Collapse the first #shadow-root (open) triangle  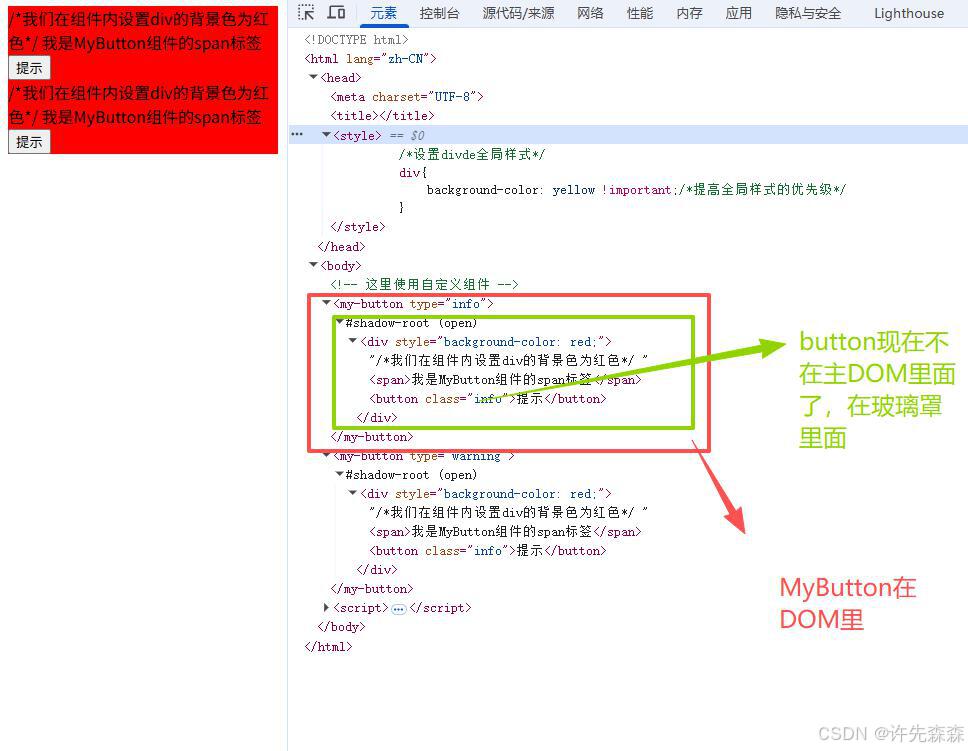(x=340, y=322)
